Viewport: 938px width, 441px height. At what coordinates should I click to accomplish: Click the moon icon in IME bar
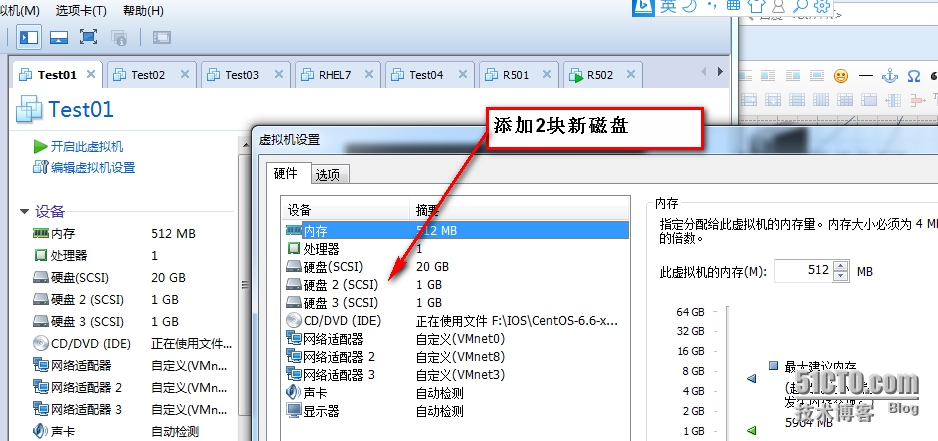pos(690,6)
